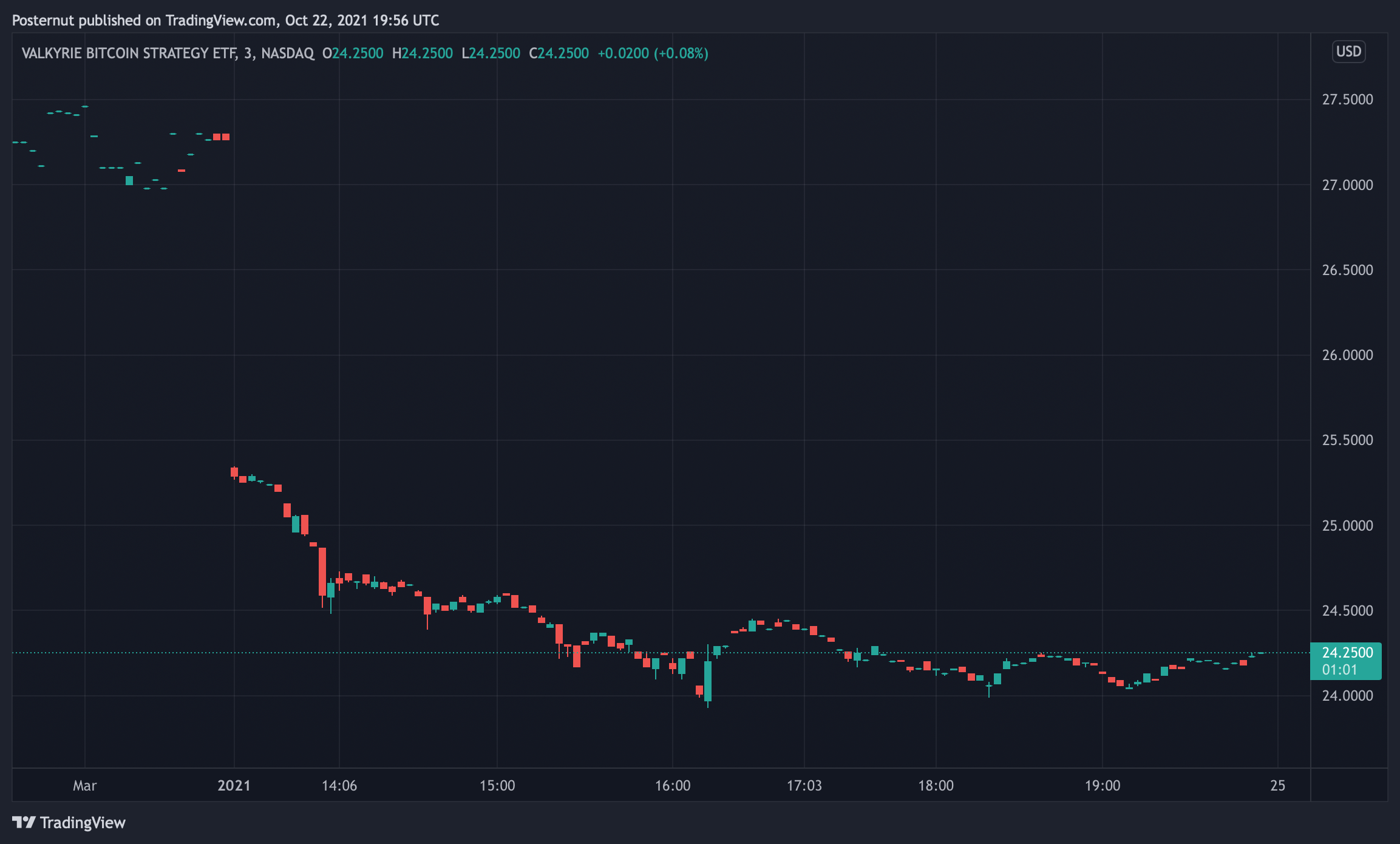Click the close value C24.2500
Screen dimensions: 1400x844
(559, 53)
